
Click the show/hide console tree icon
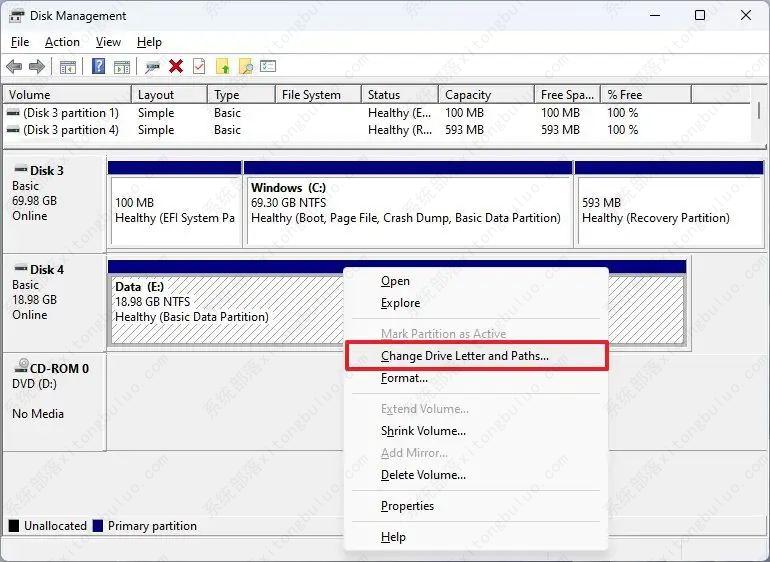pos(68,67)
